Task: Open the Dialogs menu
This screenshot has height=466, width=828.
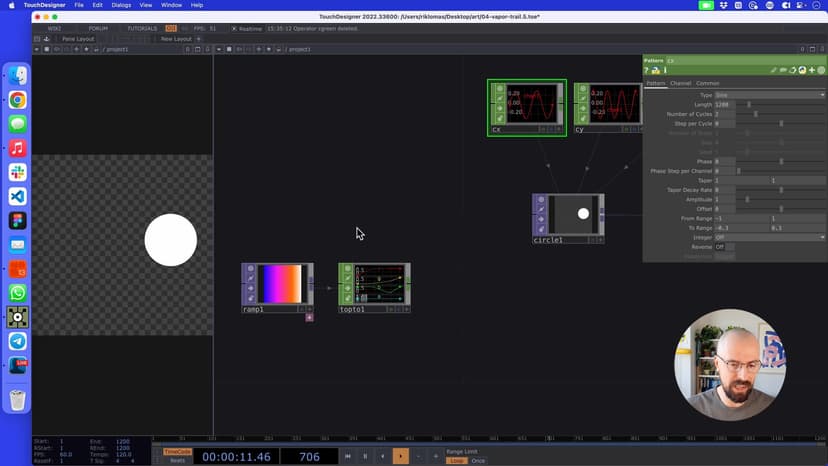Action: point(121,5)
